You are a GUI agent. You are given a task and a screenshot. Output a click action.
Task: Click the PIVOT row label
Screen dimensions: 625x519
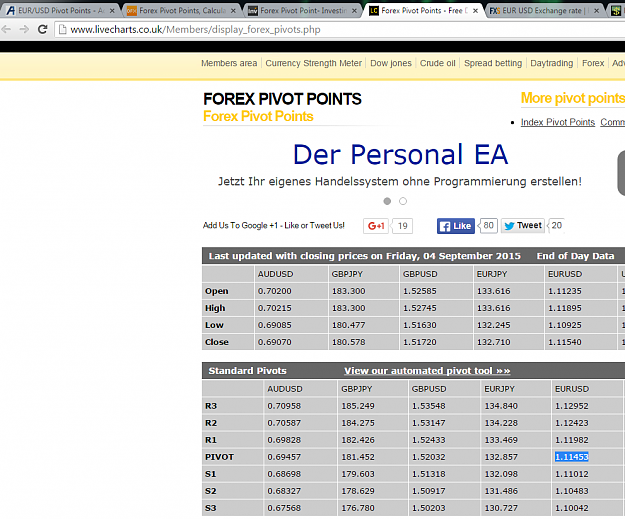coord(219,457)
